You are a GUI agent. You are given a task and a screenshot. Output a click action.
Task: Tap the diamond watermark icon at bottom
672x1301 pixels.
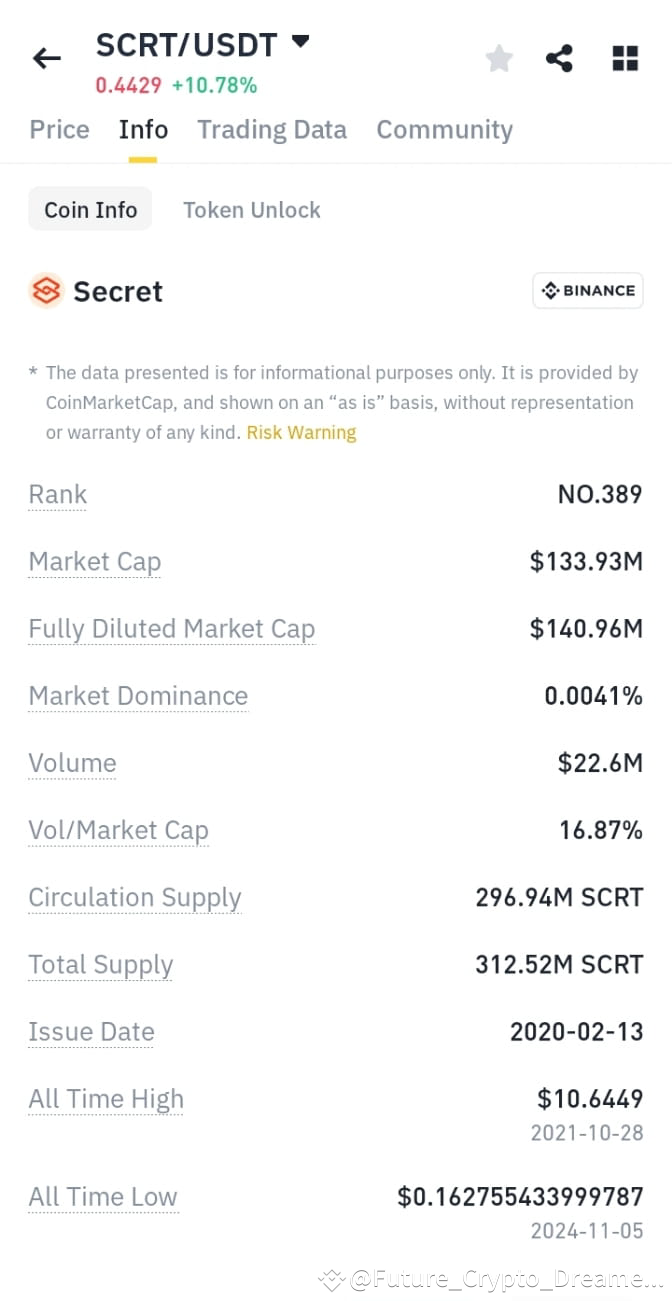pos(330,1277)
